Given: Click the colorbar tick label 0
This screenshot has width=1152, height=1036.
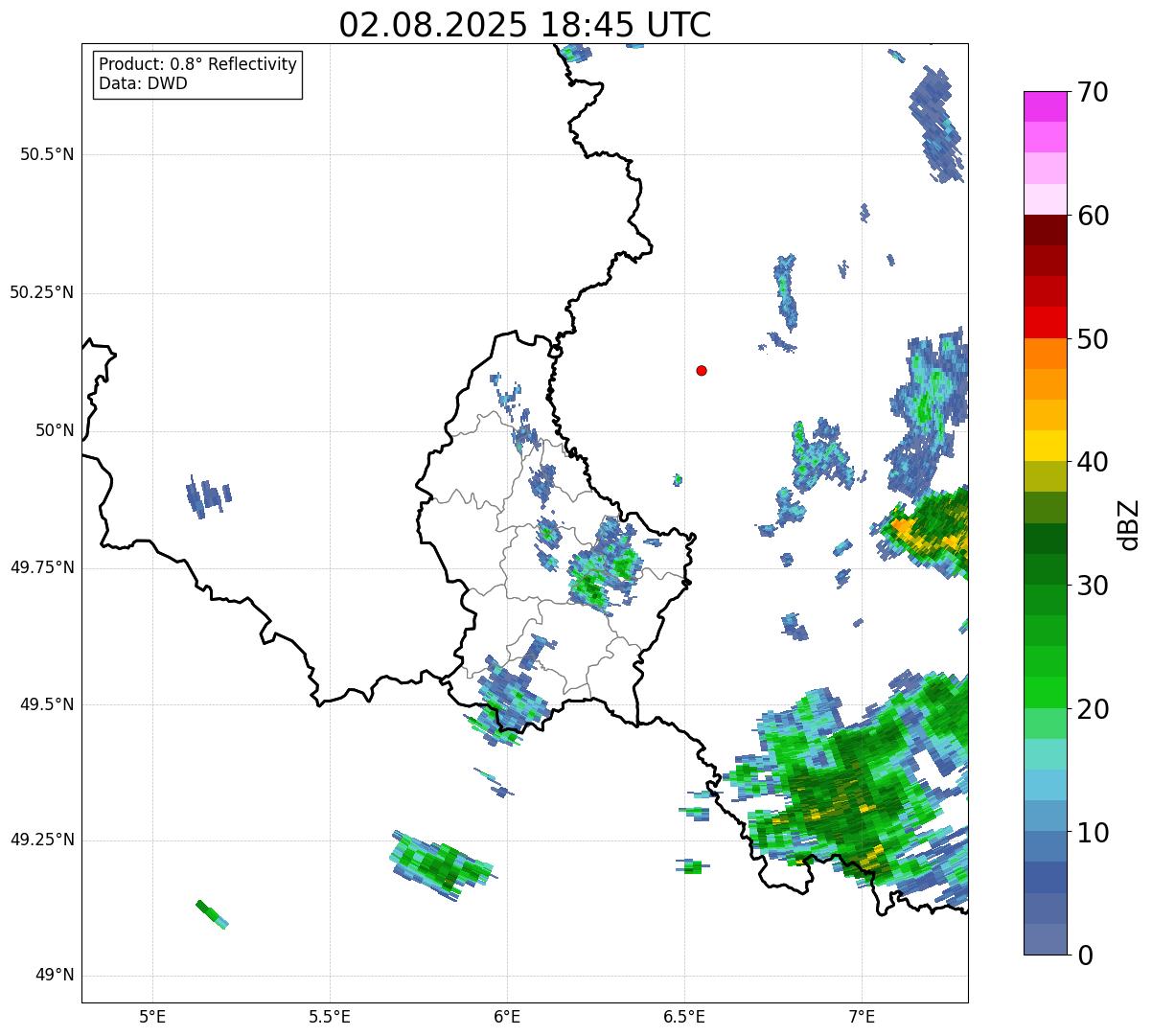Looking at the screenshot, I should point(1085,955).
